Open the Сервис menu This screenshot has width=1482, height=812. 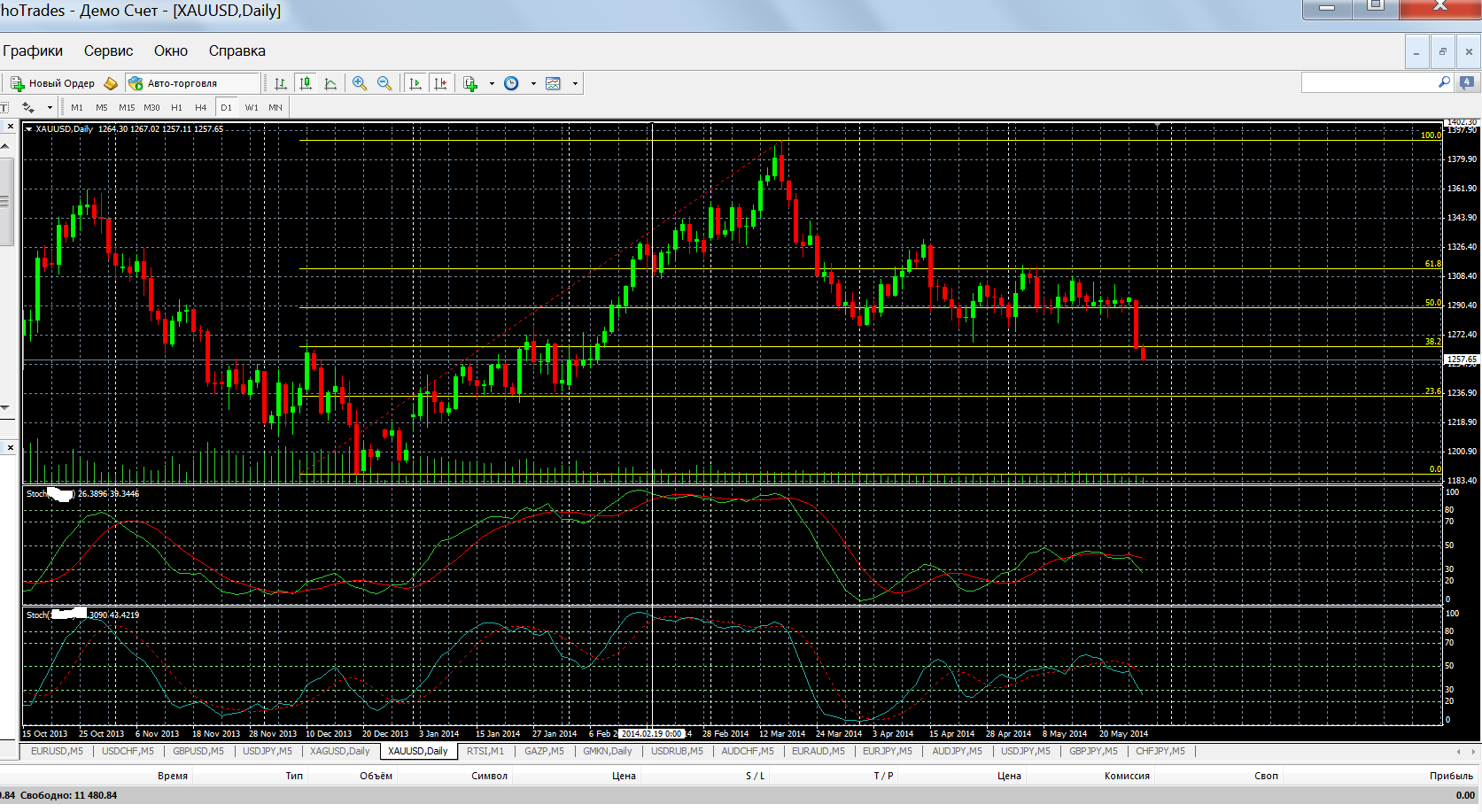108,51
